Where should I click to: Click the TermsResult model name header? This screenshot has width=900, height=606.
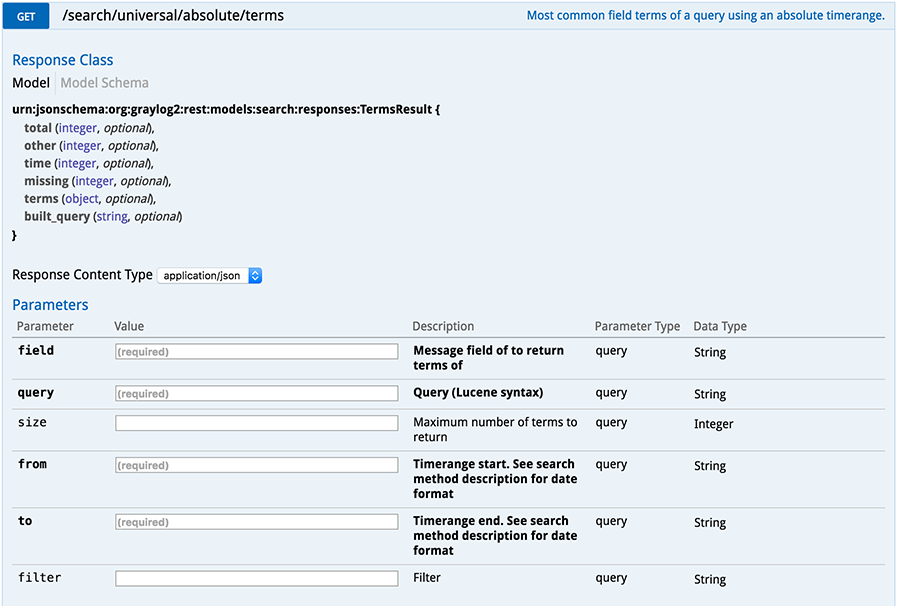point(226,110)
